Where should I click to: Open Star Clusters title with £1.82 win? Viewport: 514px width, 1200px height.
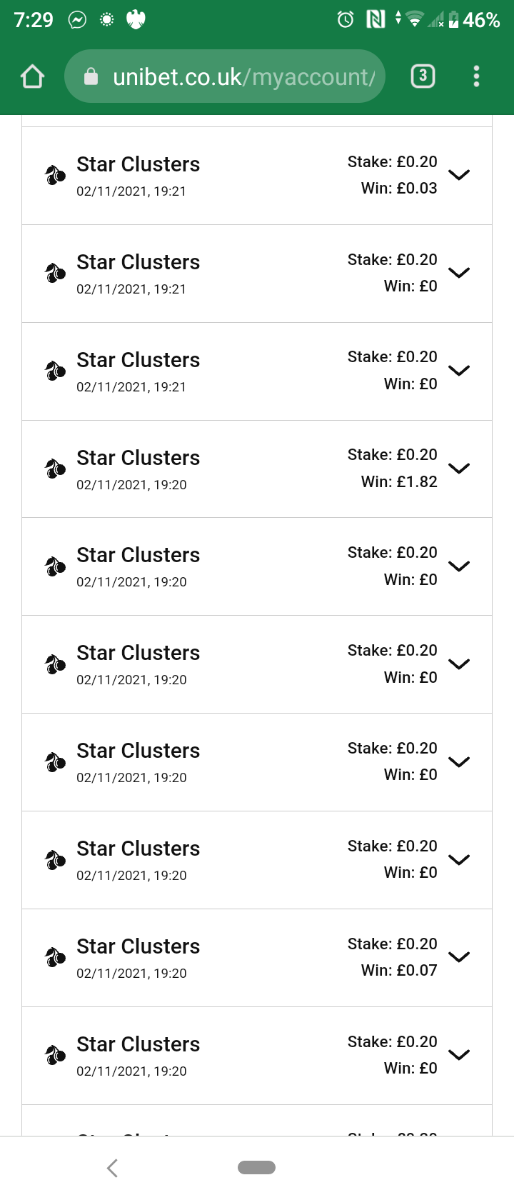138,458
